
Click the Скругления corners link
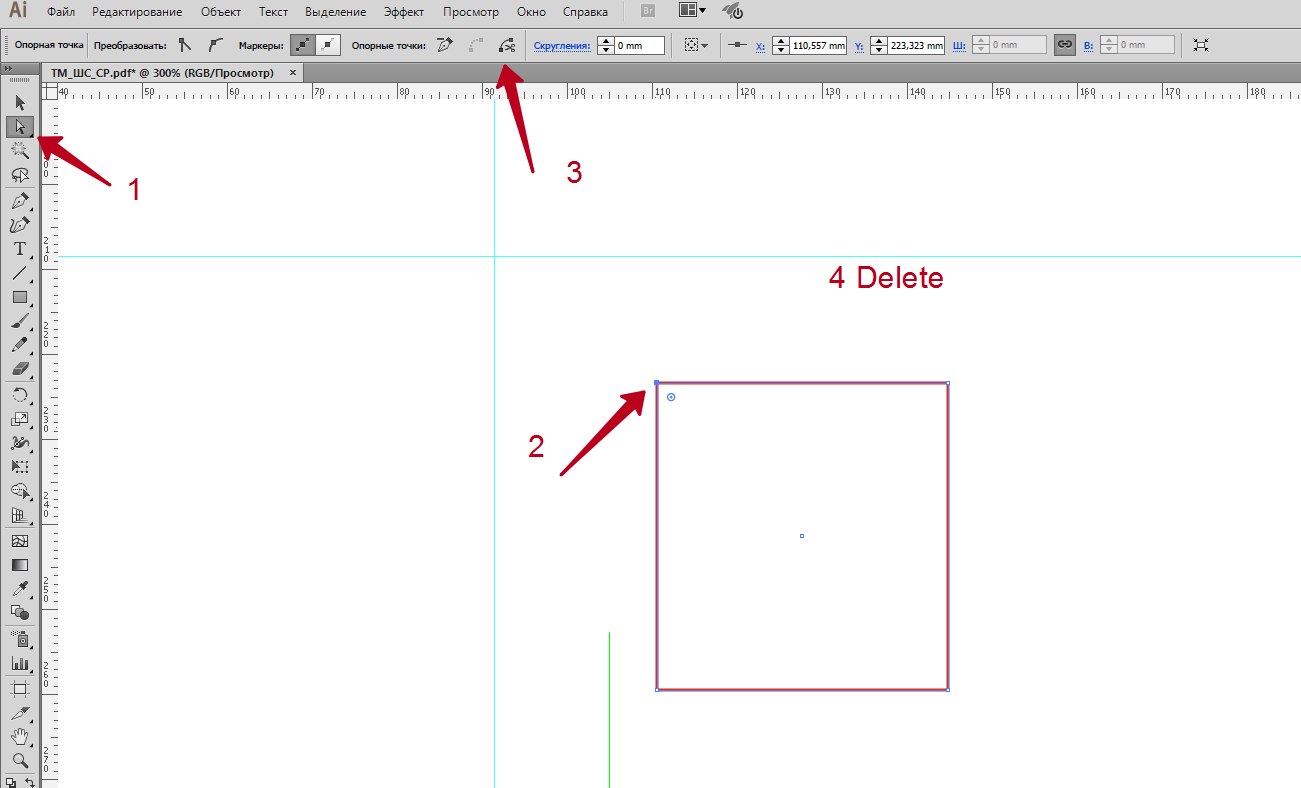(561, 46)
